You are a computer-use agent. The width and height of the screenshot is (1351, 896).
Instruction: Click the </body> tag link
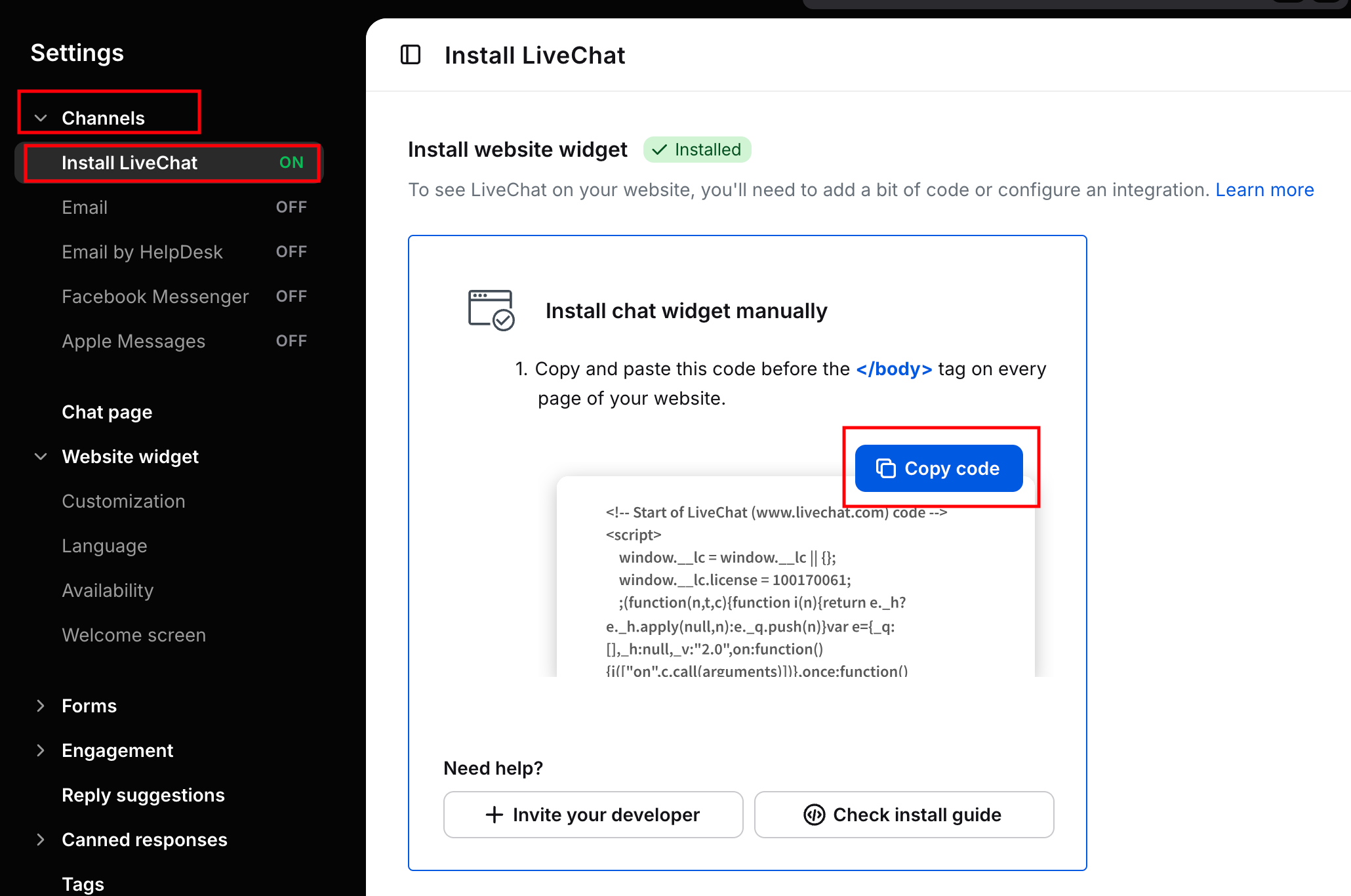tap(894, 369)
